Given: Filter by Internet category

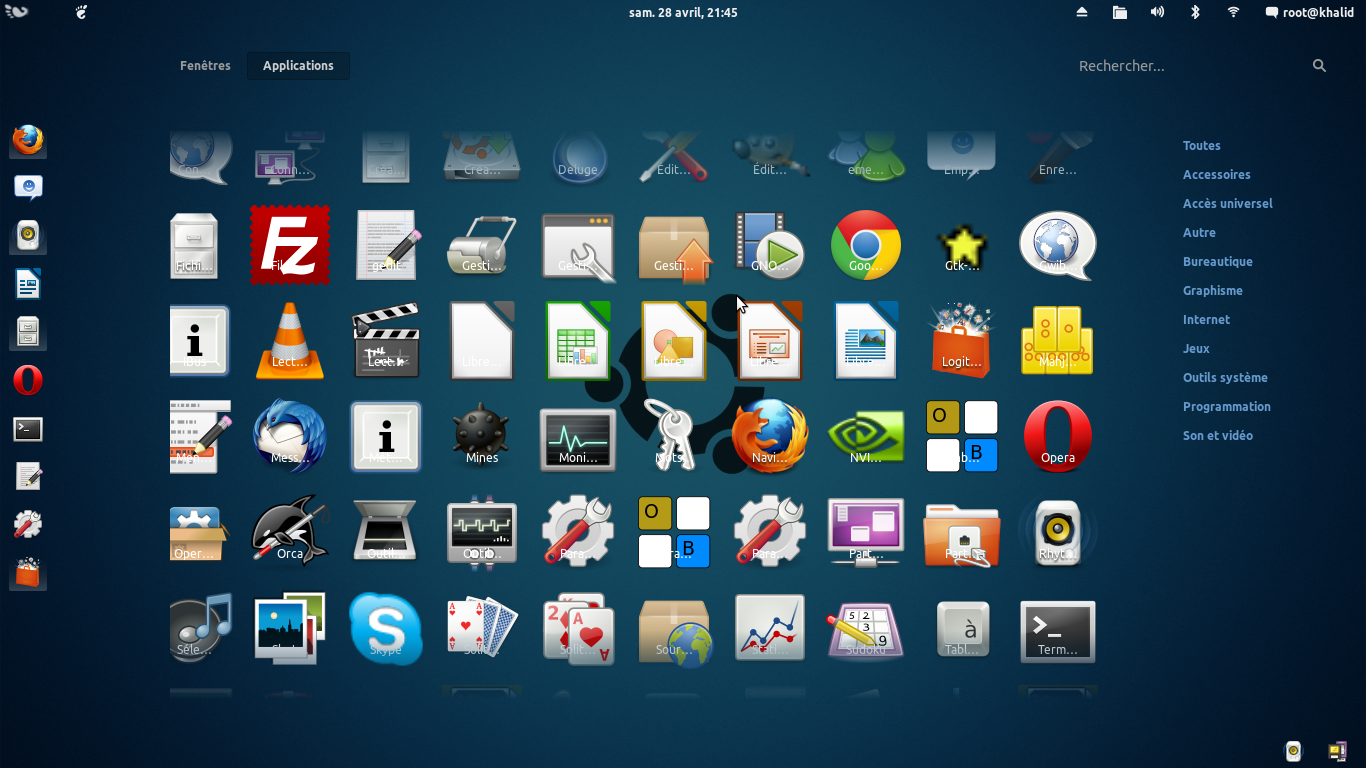Looking at the screenshot, I should coord(1206,319).
